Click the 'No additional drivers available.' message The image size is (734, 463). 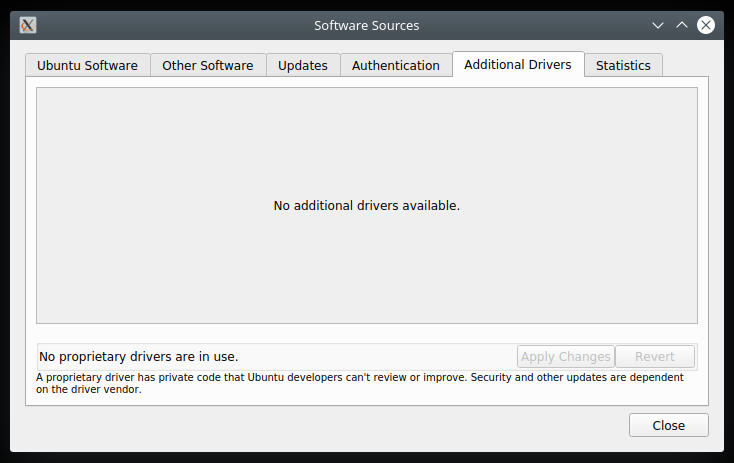coord(367,206)
